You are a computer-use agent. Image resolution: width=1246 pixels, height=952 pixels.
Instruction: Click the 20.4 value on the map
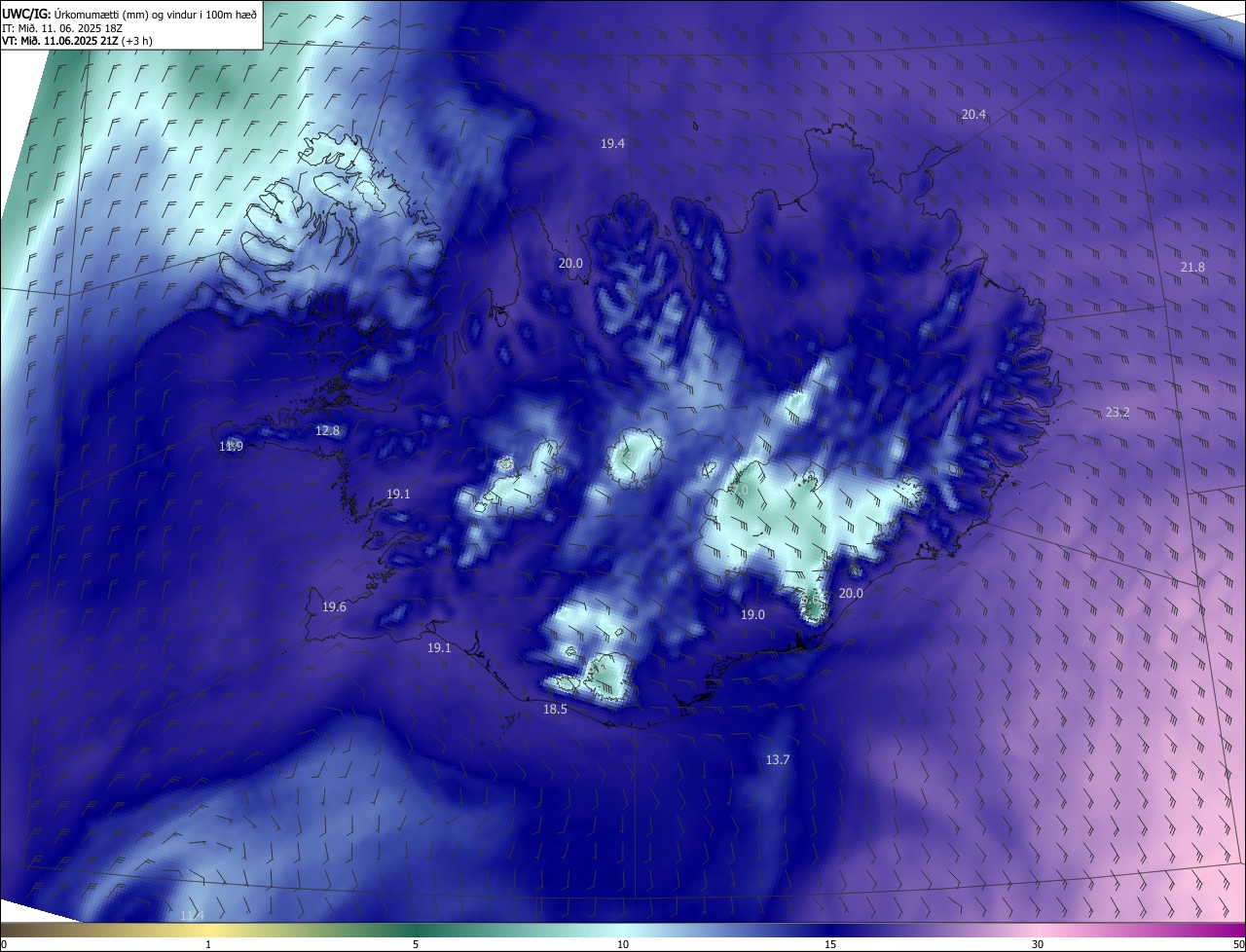pos(973,114)
